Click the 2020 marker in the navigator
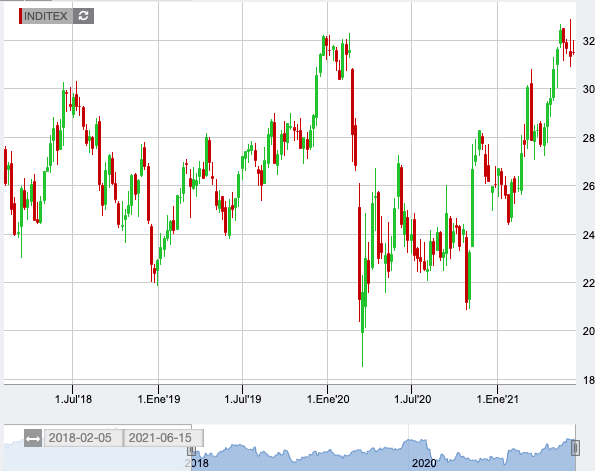595x472 pixels. (x=424, y=463)
